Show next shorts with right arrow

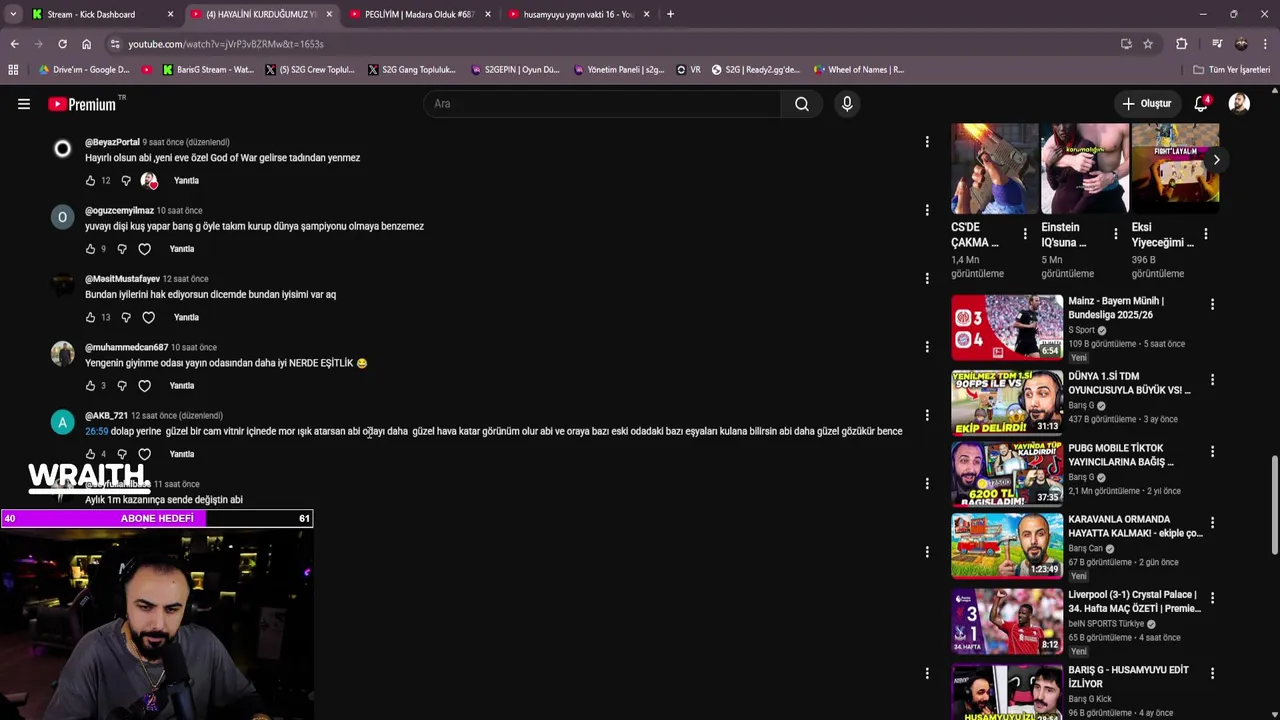point(1216,160)
